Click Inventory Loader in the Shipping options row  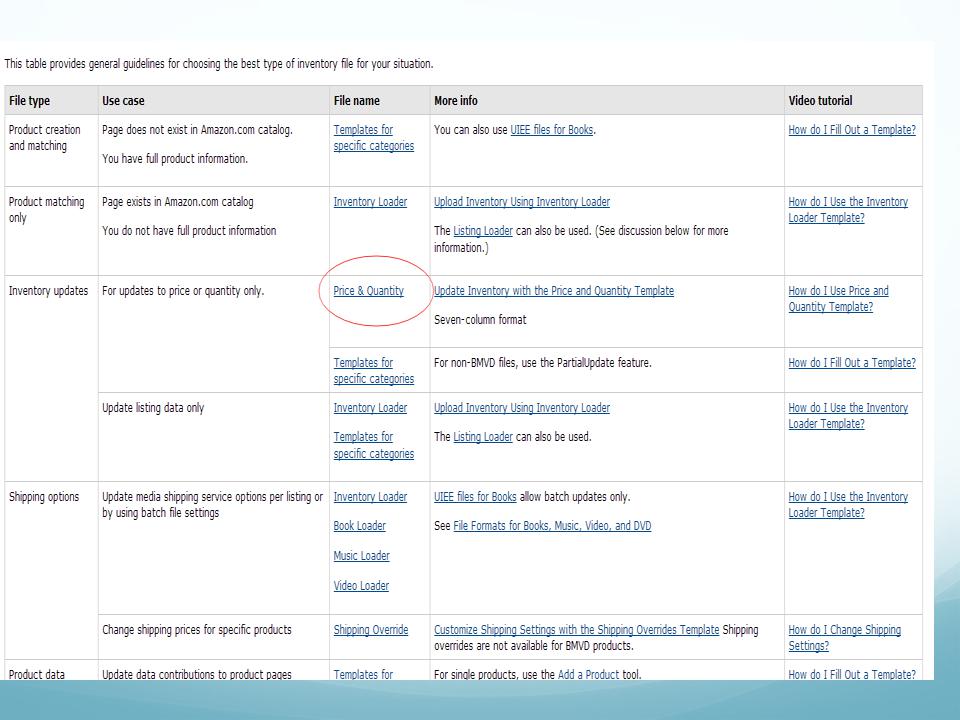(x=370, y=497)
